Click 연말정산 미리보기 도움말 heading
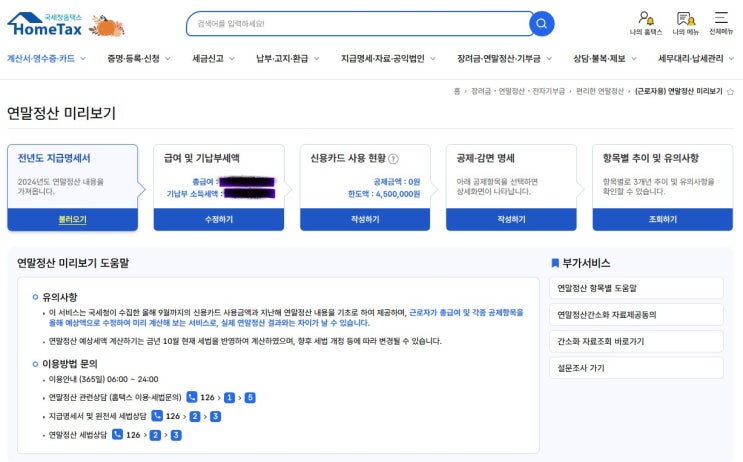 tap(73, 263)
